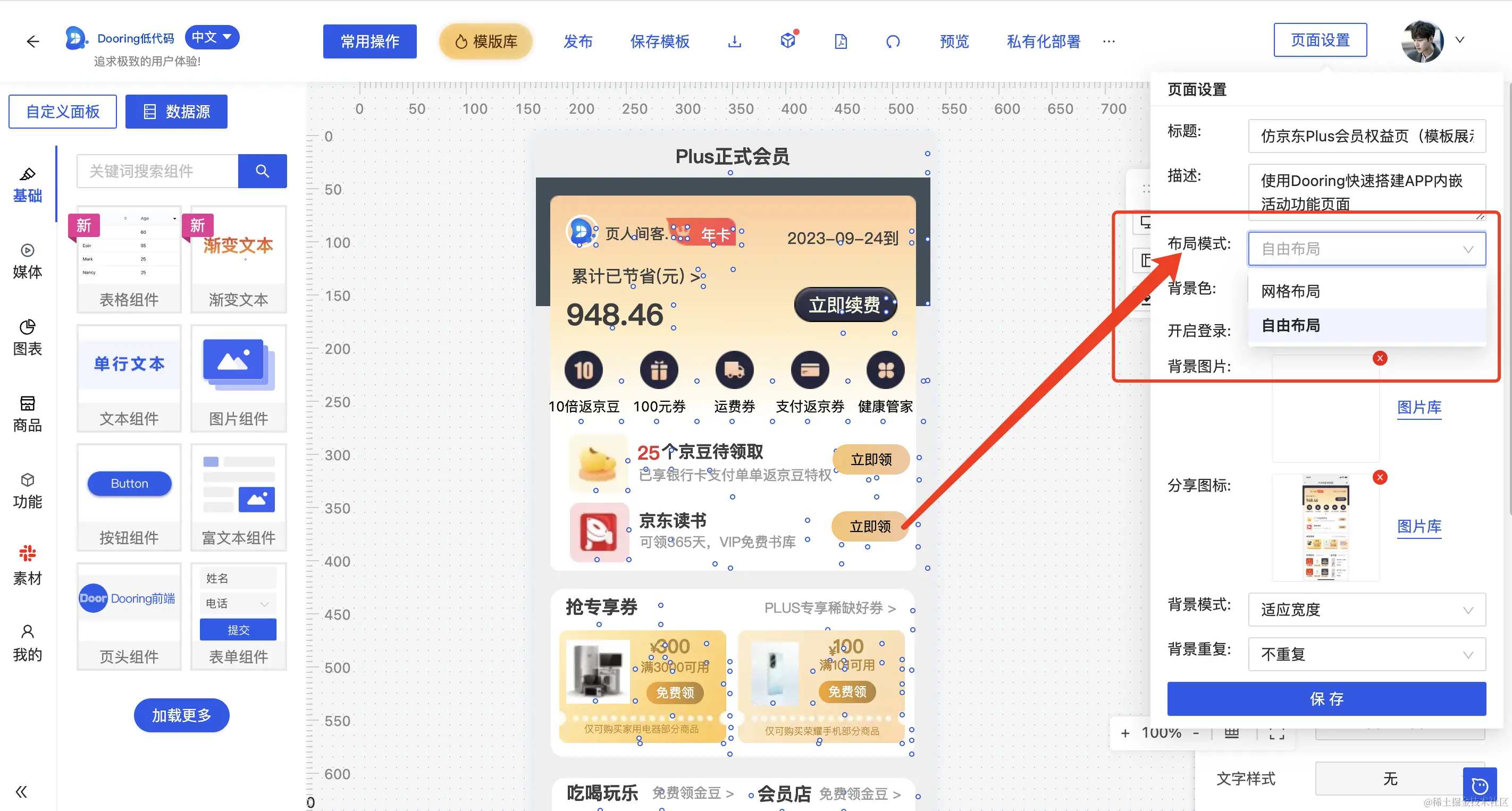
Task: Click the 10倍返京豆 round icon on canvas
Action: coord(583,370)
